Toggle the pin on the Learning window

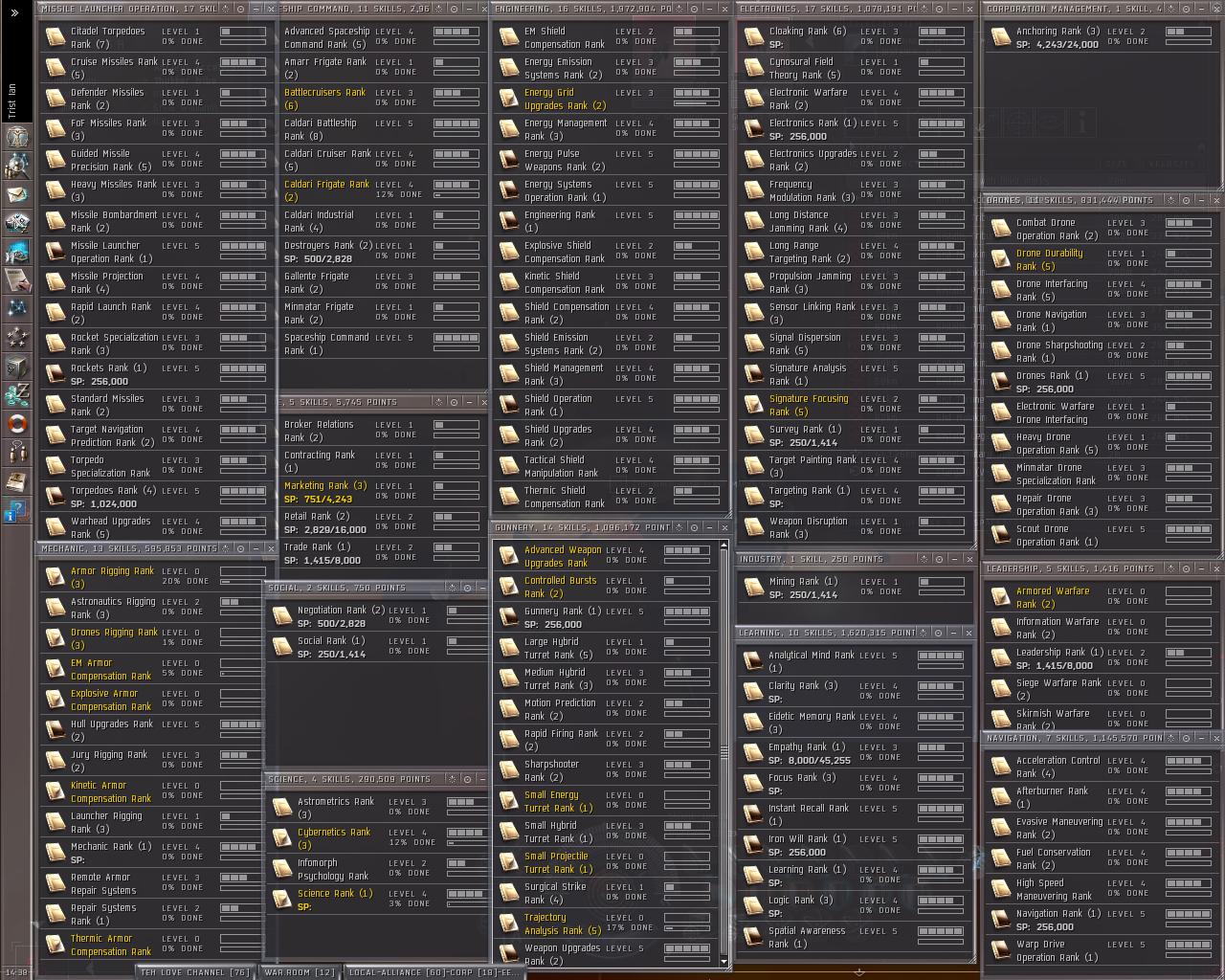pyautogui.click(x=939, y=633)
